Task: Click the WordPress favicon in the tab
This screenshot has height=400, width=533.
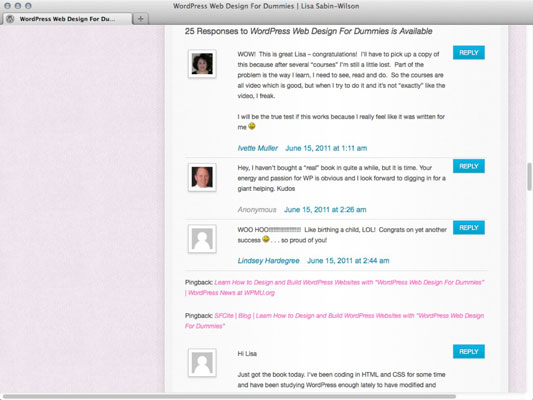Action: click(x=10, y=19)
